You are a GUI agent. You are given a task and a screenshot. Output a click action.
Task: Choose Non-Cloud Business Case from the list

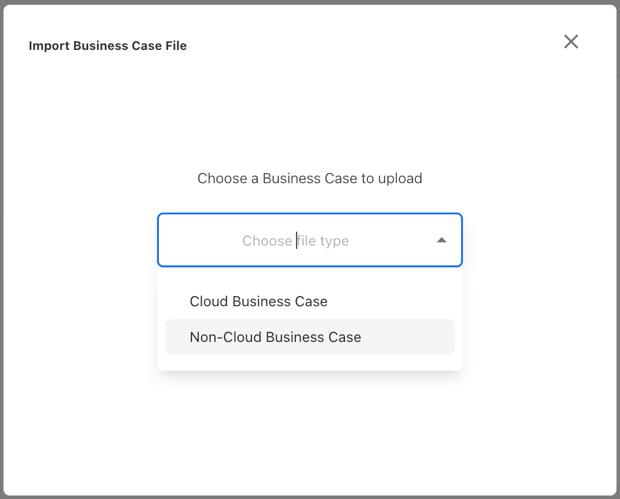pos(275,337)
